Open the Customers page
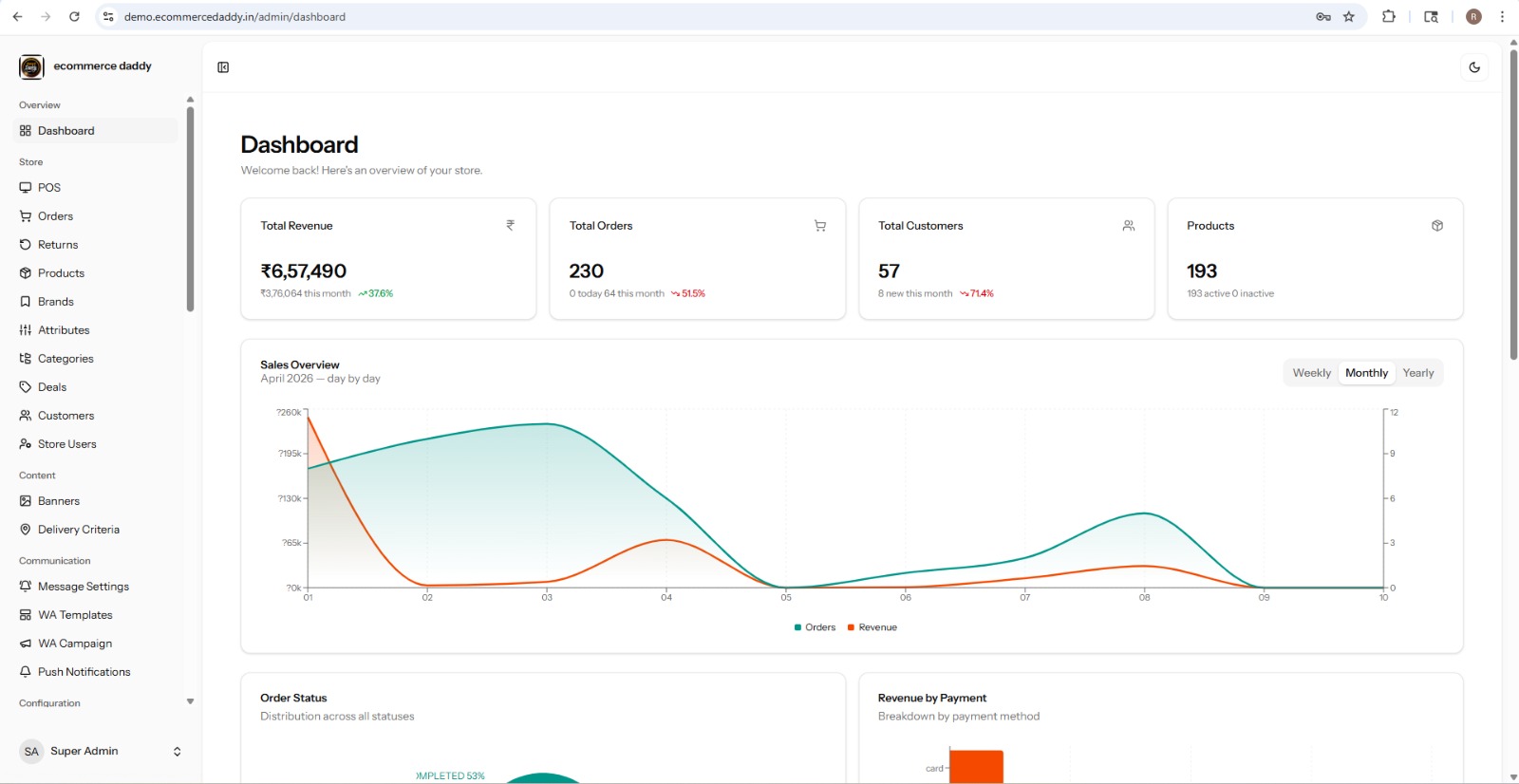The height and width of the screenshot is (784, 1519). [66, 416]
